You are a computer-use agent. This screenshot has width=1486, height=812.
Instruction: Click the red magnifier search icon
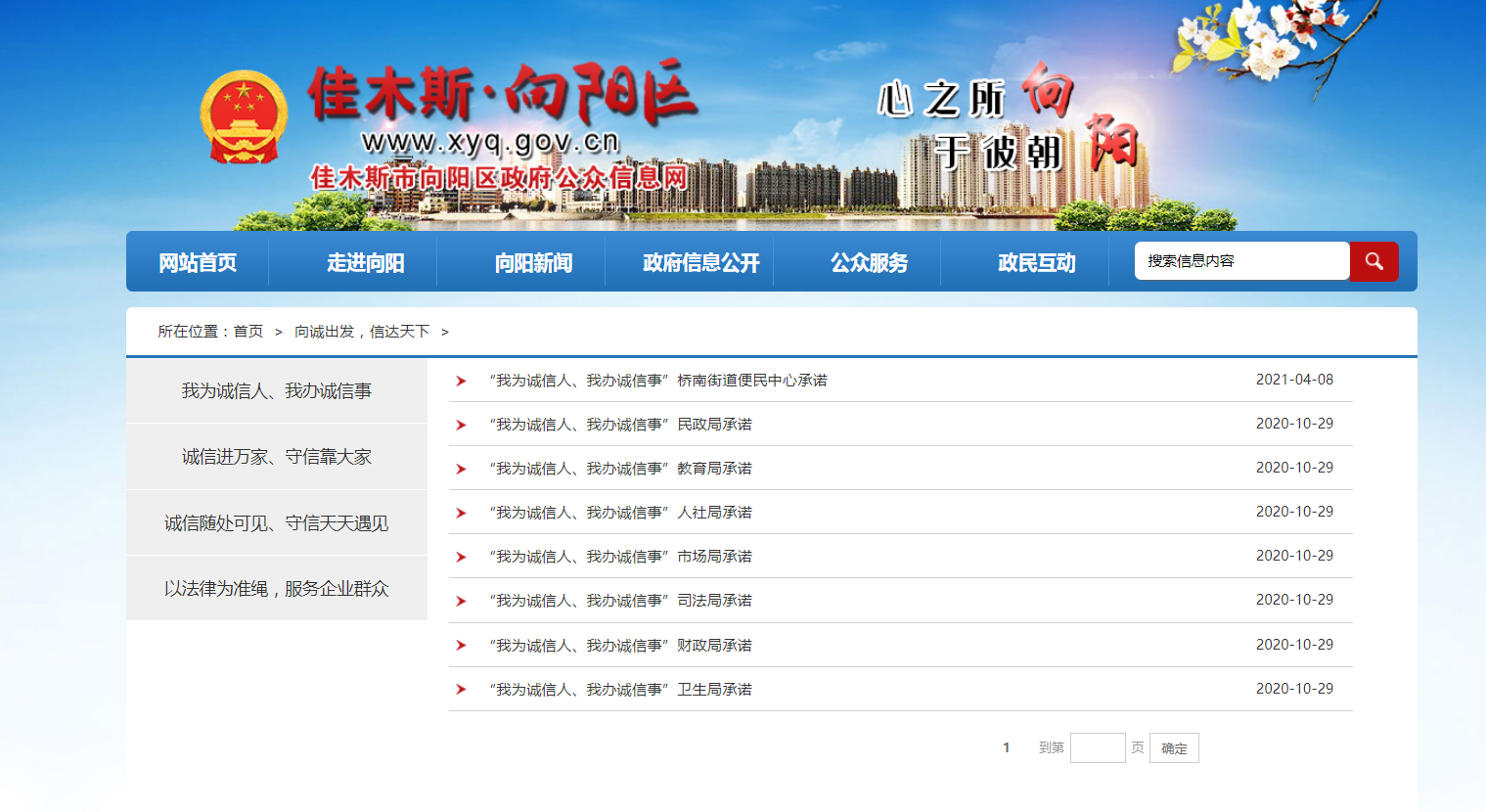(1373, 261)
